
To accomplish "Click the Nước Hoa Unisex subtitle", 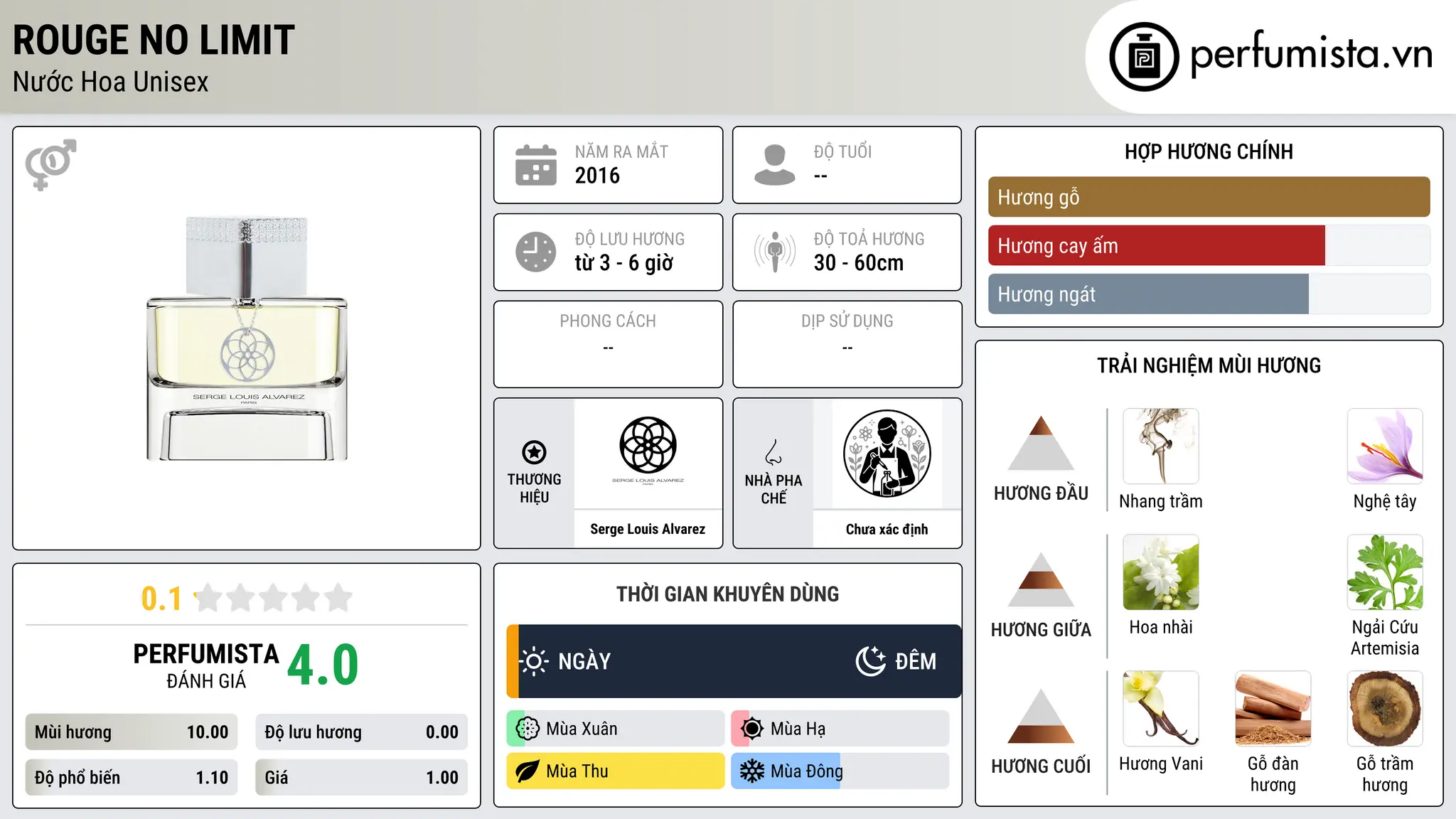I will pyautogui.click(x=111, y=82).
